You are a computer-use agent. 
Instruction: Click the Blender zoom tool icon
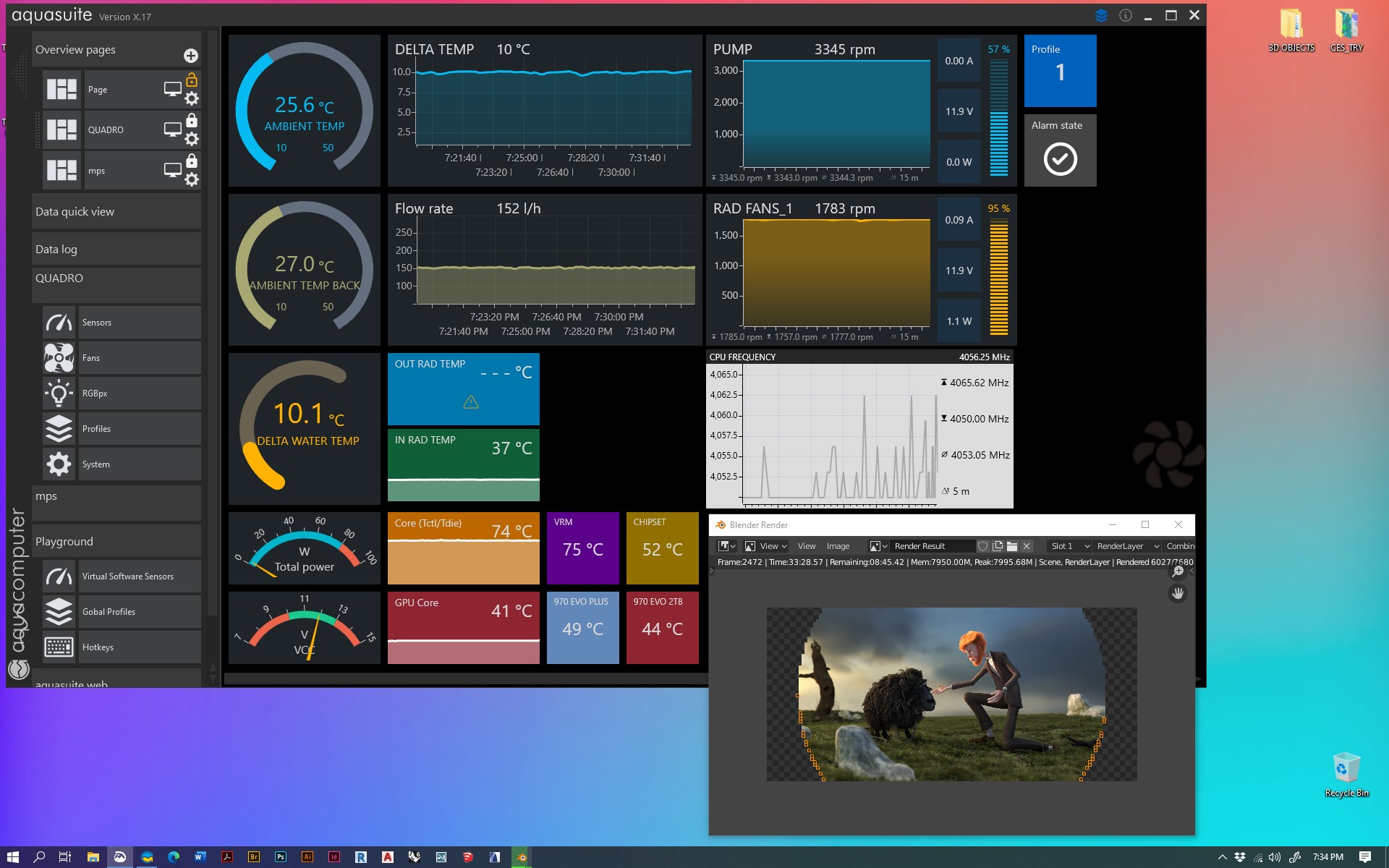pyautogui.click(x=1178, y=571)
